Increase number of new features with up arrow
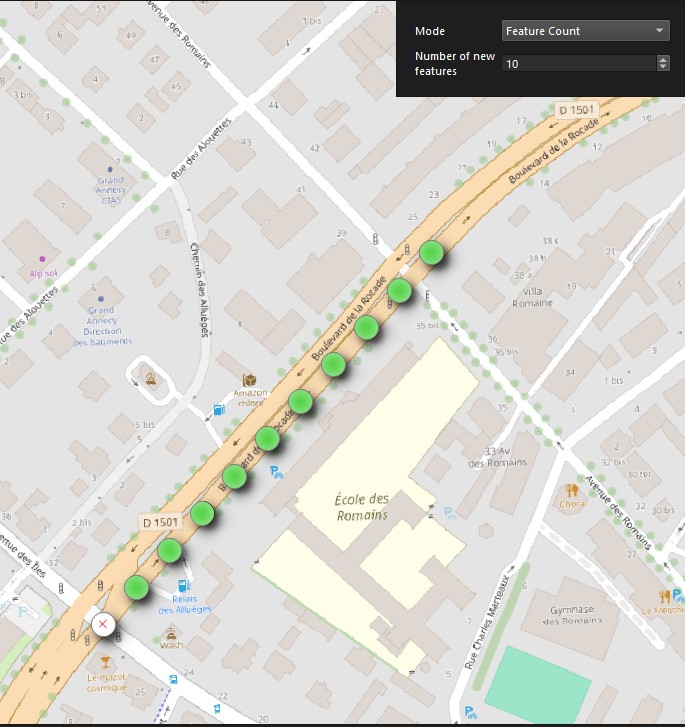 tap(663, 59)
